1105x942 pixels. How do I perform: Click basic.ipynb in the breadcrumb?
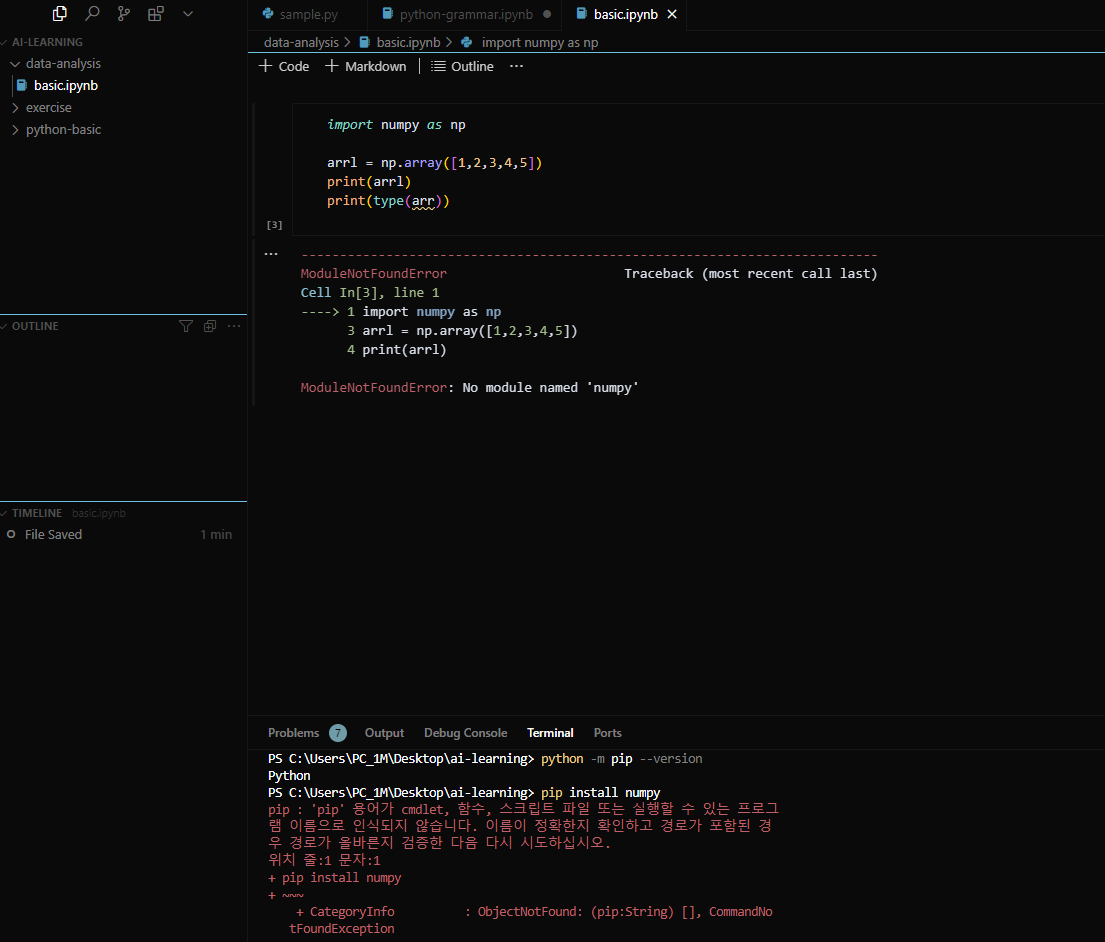[x=408, y=42]
